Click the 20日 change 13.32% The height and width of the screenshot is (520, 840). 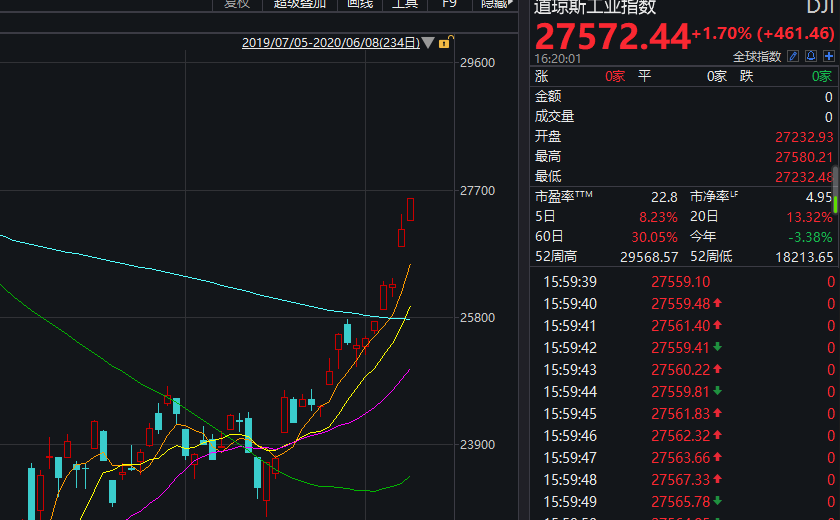tap(809, 217)
